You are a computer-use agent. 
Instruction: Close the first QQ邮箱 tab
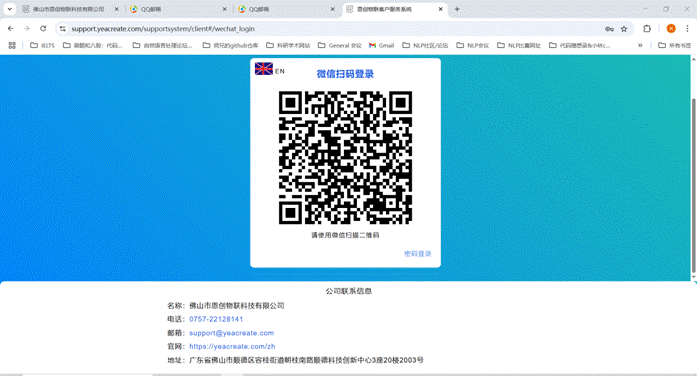pos(224,9)
